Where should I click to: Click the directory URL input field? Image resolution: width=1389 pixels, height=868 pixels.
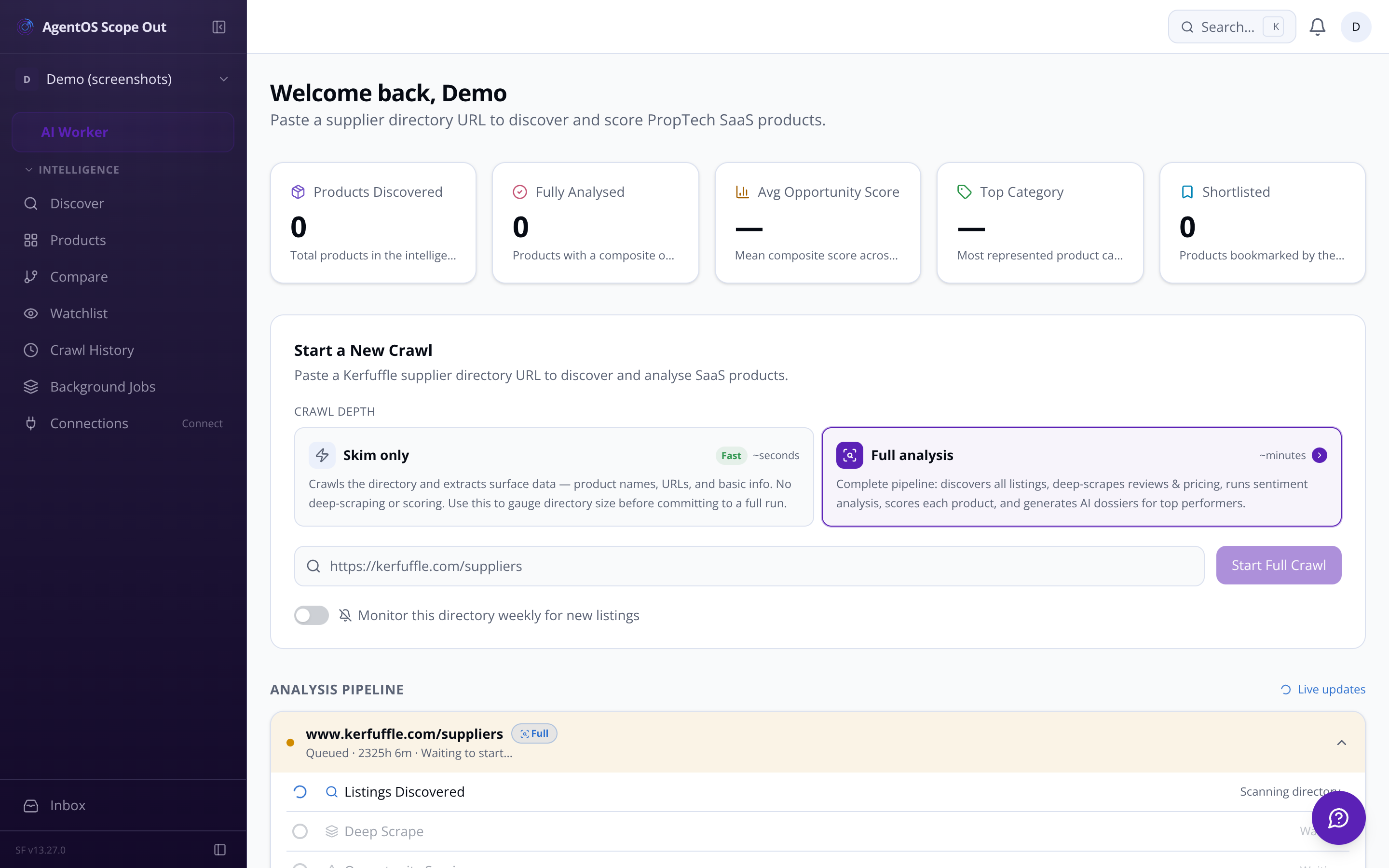tap(749, 566)
